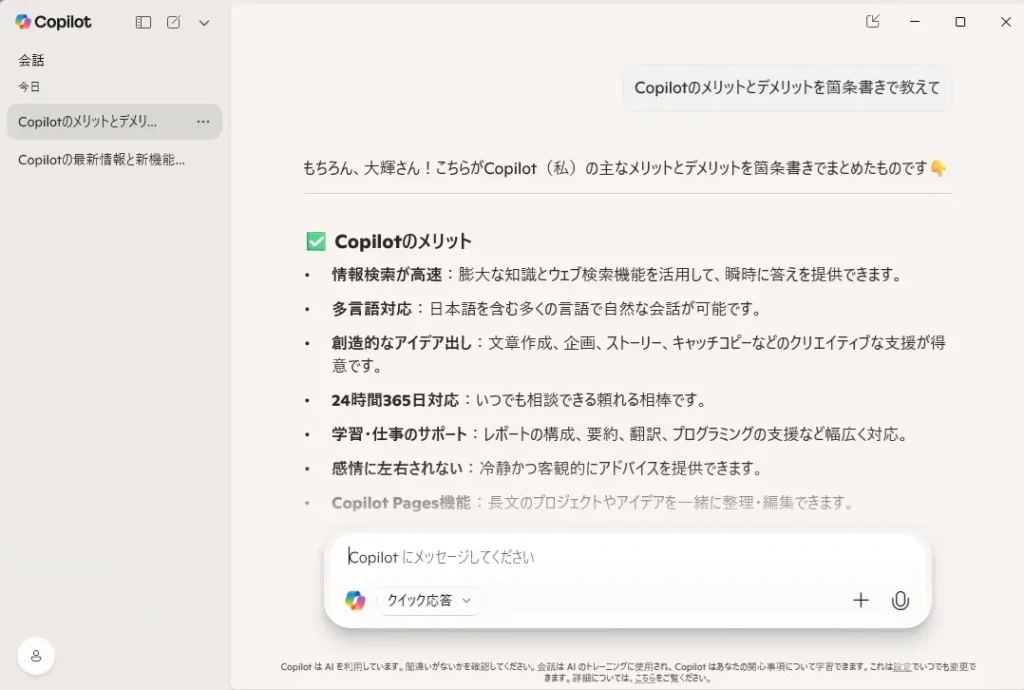
Task: Click the Copilot Pages機能 bullet text
Action: click(x=593, y=503)
